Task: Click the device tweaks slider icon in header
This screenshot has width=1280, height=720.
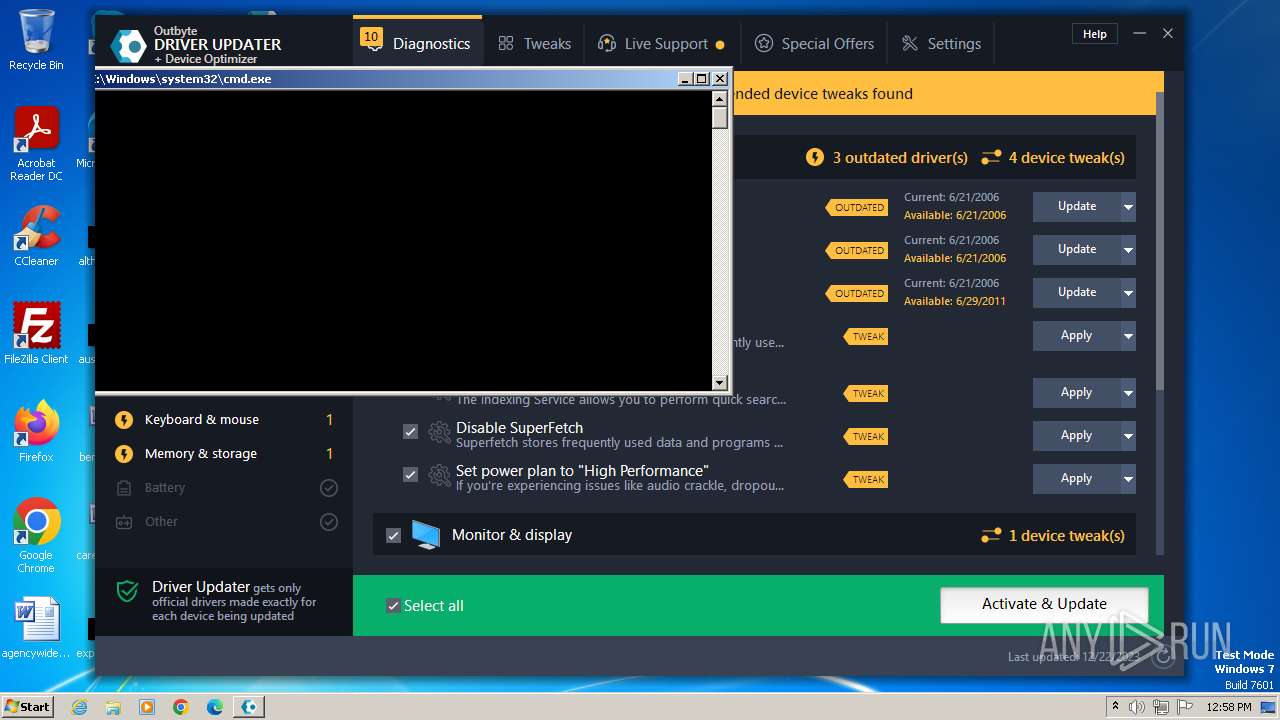Action: [991, 157]
